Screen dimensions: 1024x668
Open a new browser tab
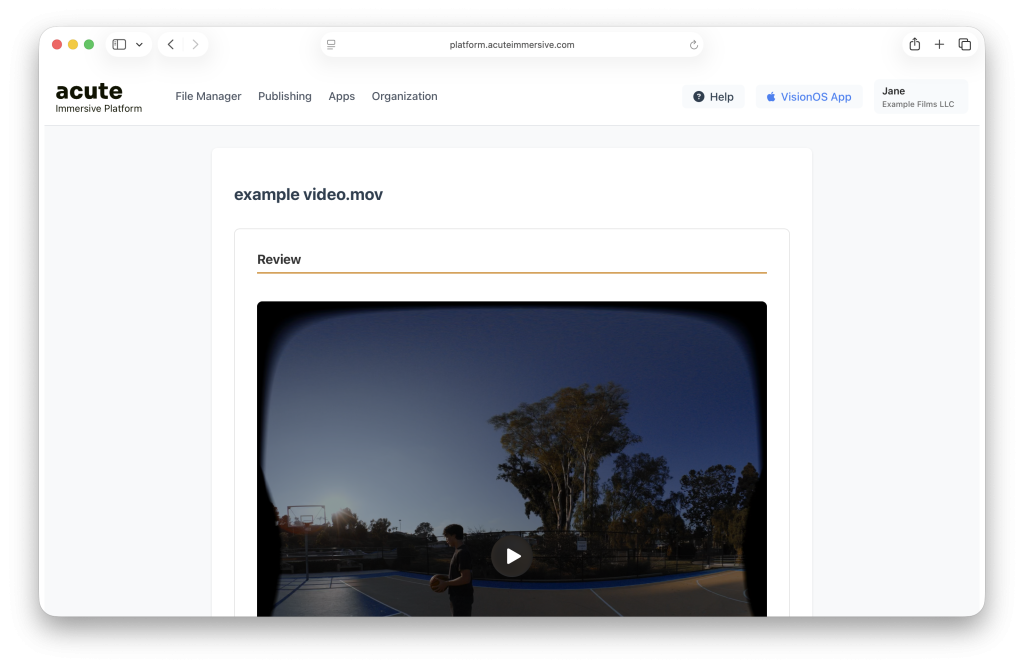point(939,45)
